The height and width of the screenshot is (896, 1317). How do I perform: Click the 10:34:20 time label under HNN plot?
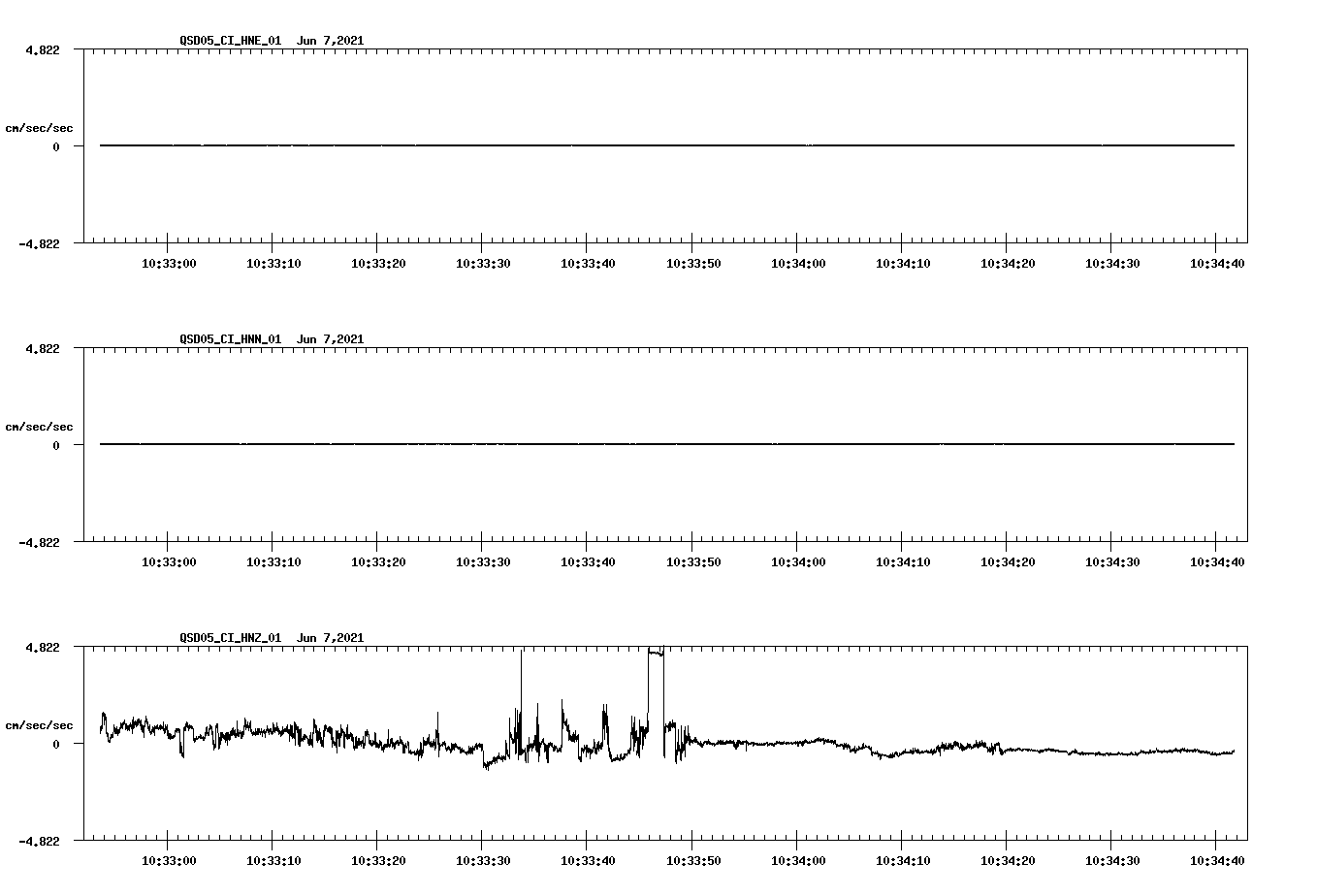pyautogui.click(x=1008, y=561)
